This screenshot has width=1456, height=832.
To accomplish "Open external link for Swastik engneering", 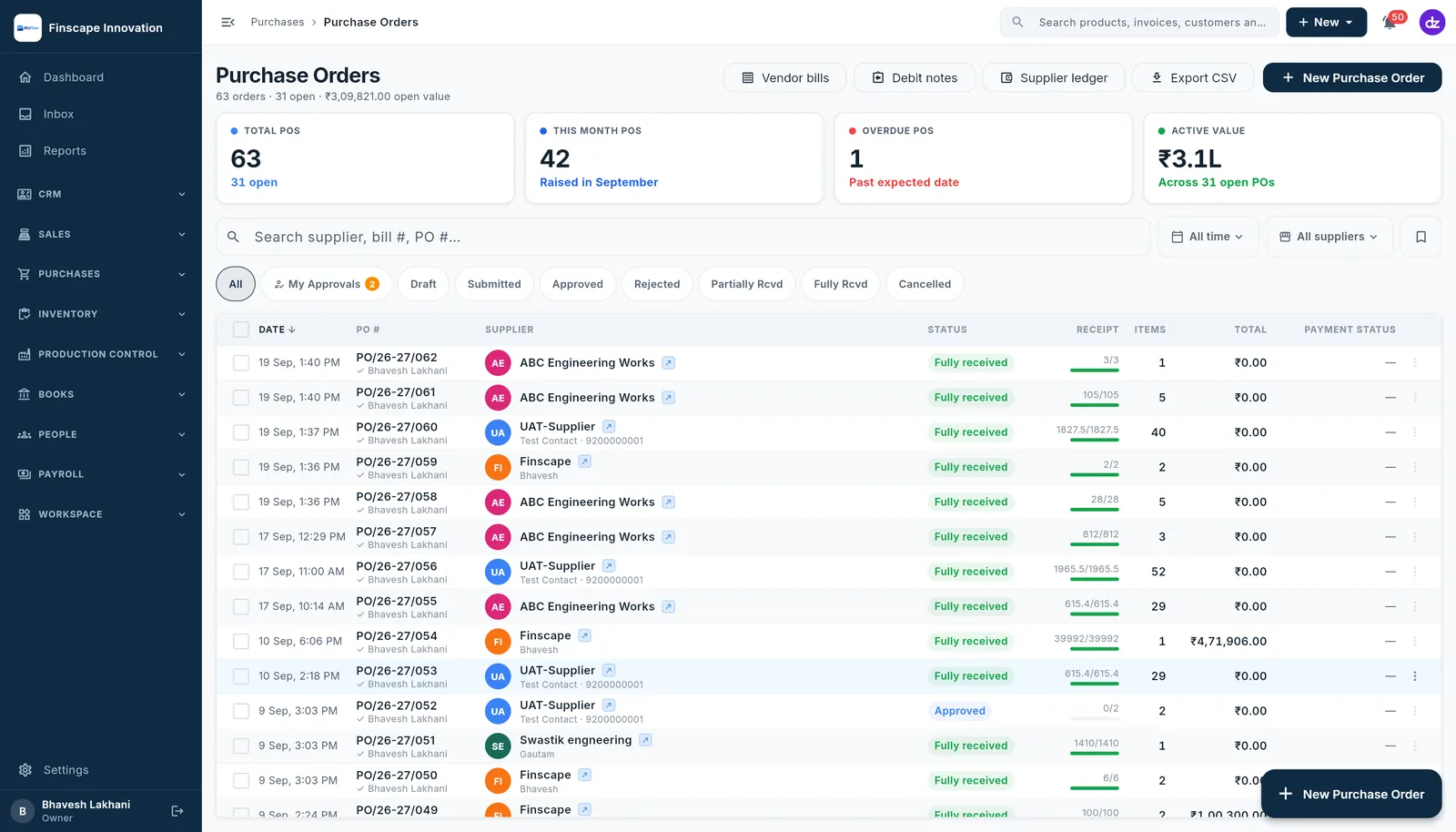I will pyautogui.click(x=645, y=740).
